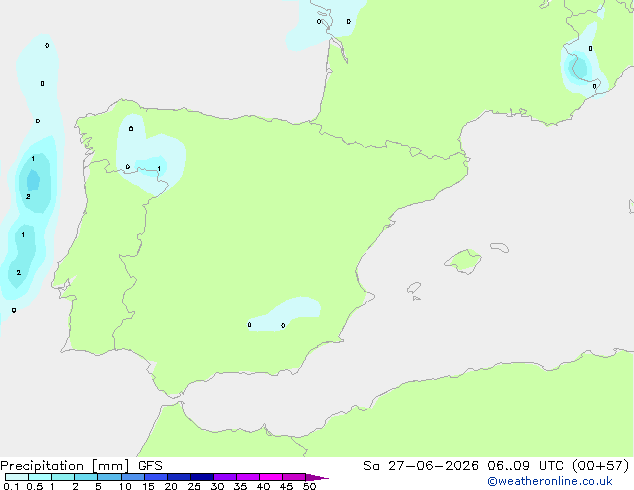Click the legend label "10"
The height and width of the screenshot is (490, 634).
125,486
